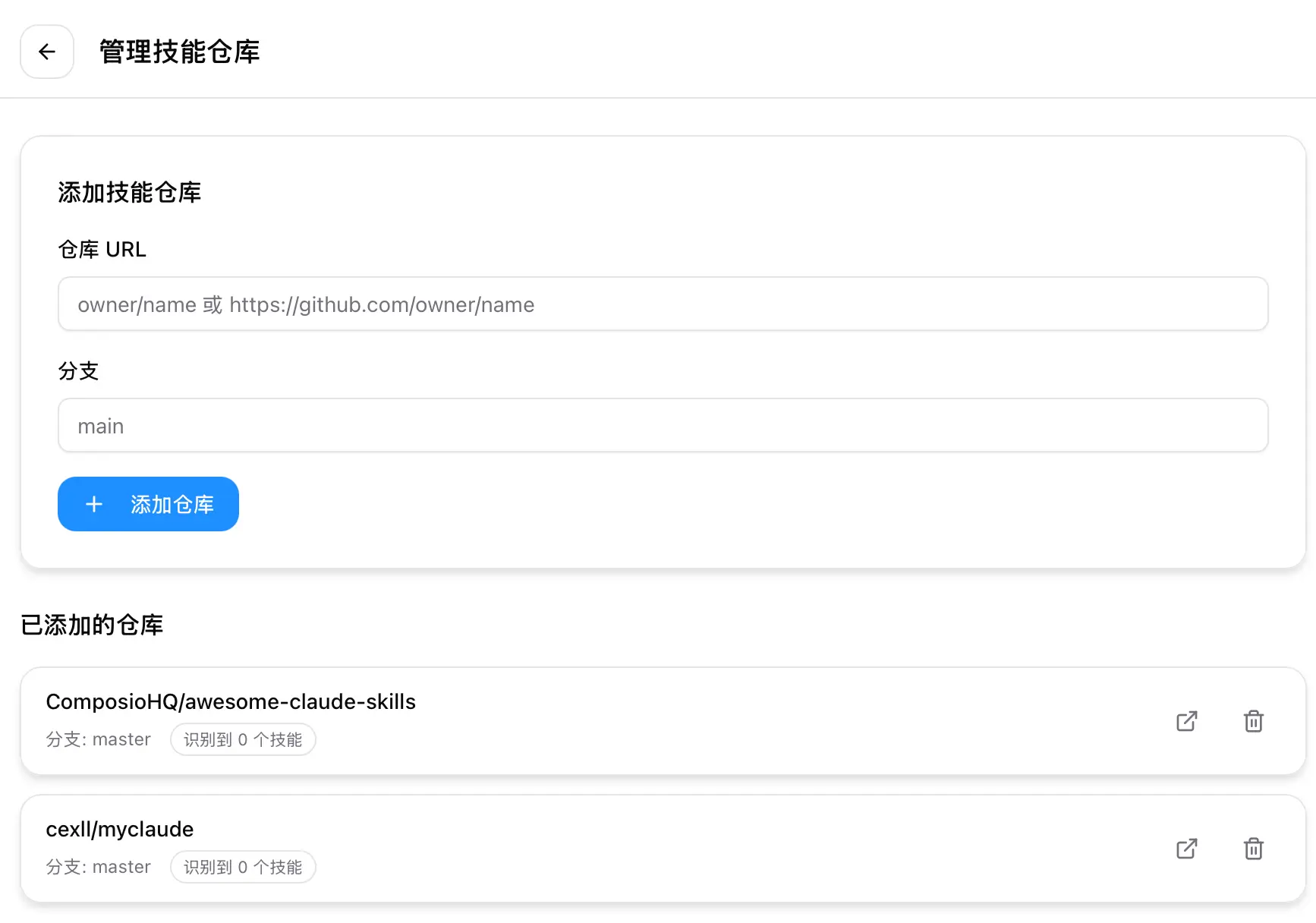Click the plus icon in 添加仓库 button
Viewport: 1316px width, 923px height.
(94, 504)
